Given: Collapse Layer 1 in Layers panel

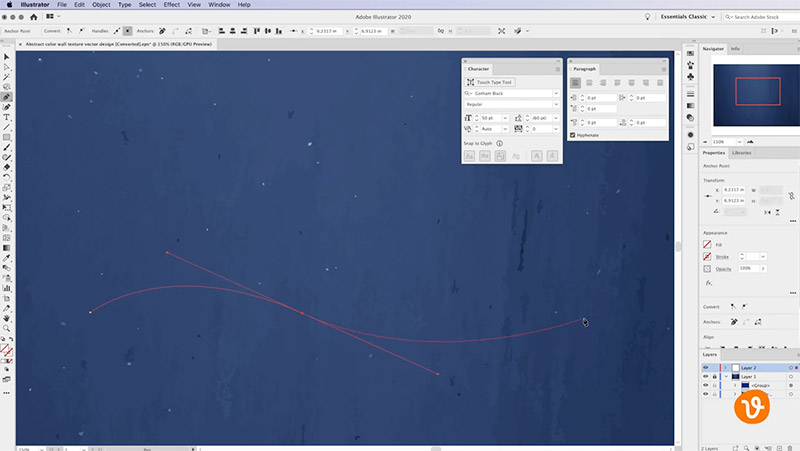Looking at the screenshot, I should 726,377.
